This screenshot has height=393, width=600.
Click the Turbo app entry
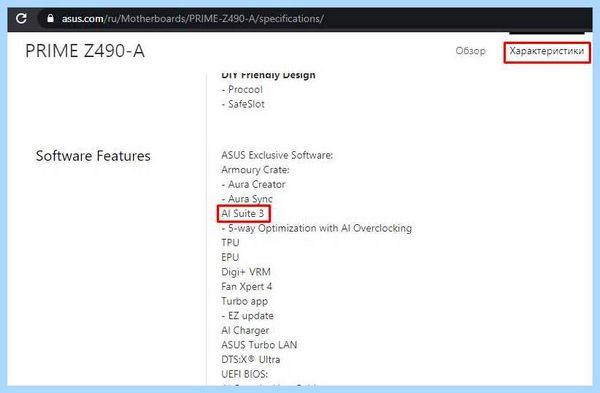(x=245, y=301)
